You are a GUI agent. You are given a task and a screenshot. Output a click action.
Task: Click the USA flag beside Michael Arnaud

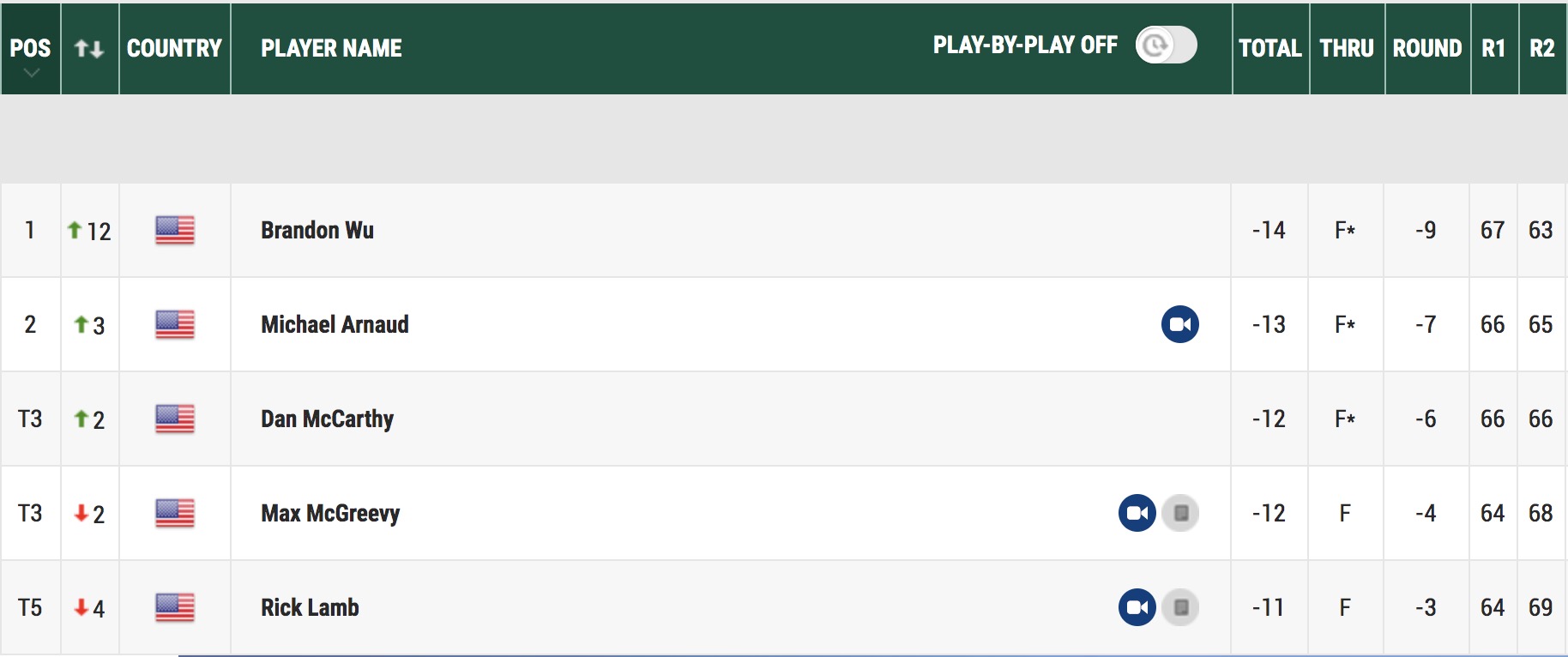[175, 324]
